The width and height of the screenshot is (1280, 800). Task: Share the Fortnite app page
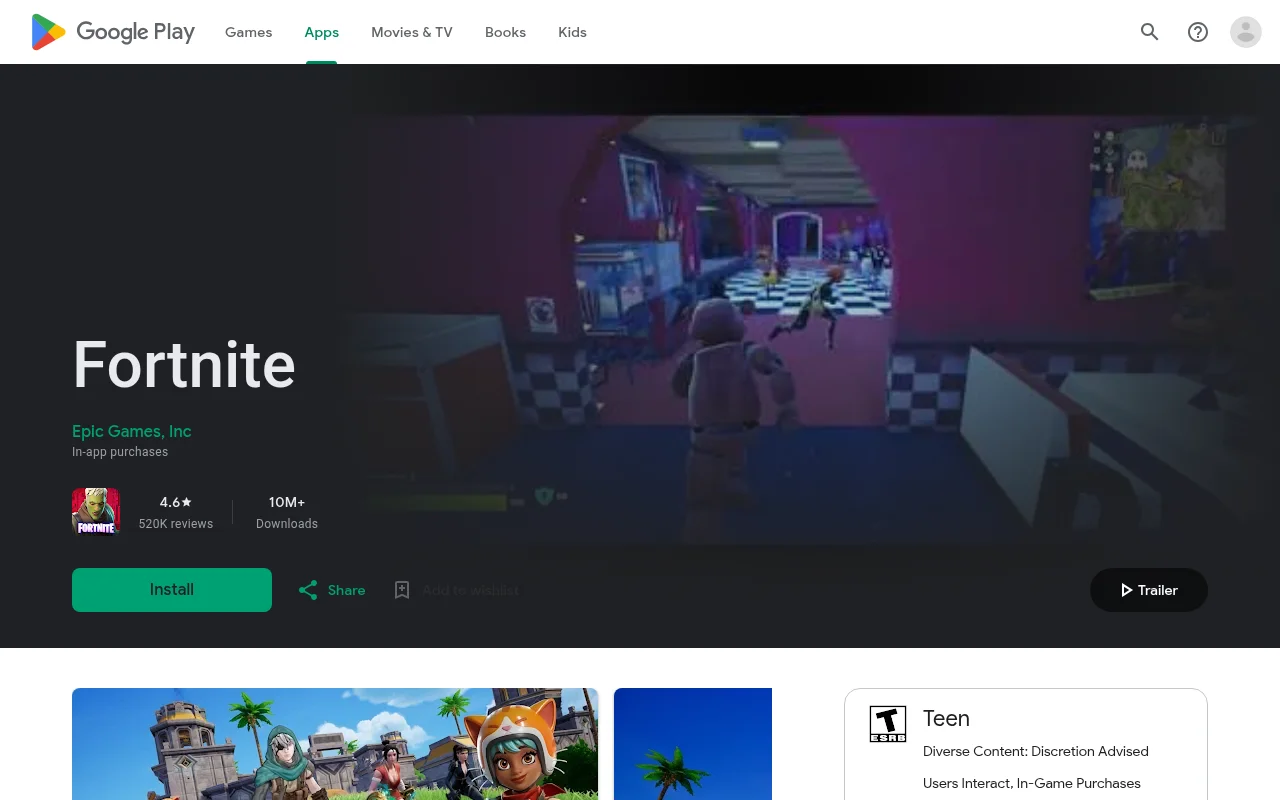coord(332,590)
